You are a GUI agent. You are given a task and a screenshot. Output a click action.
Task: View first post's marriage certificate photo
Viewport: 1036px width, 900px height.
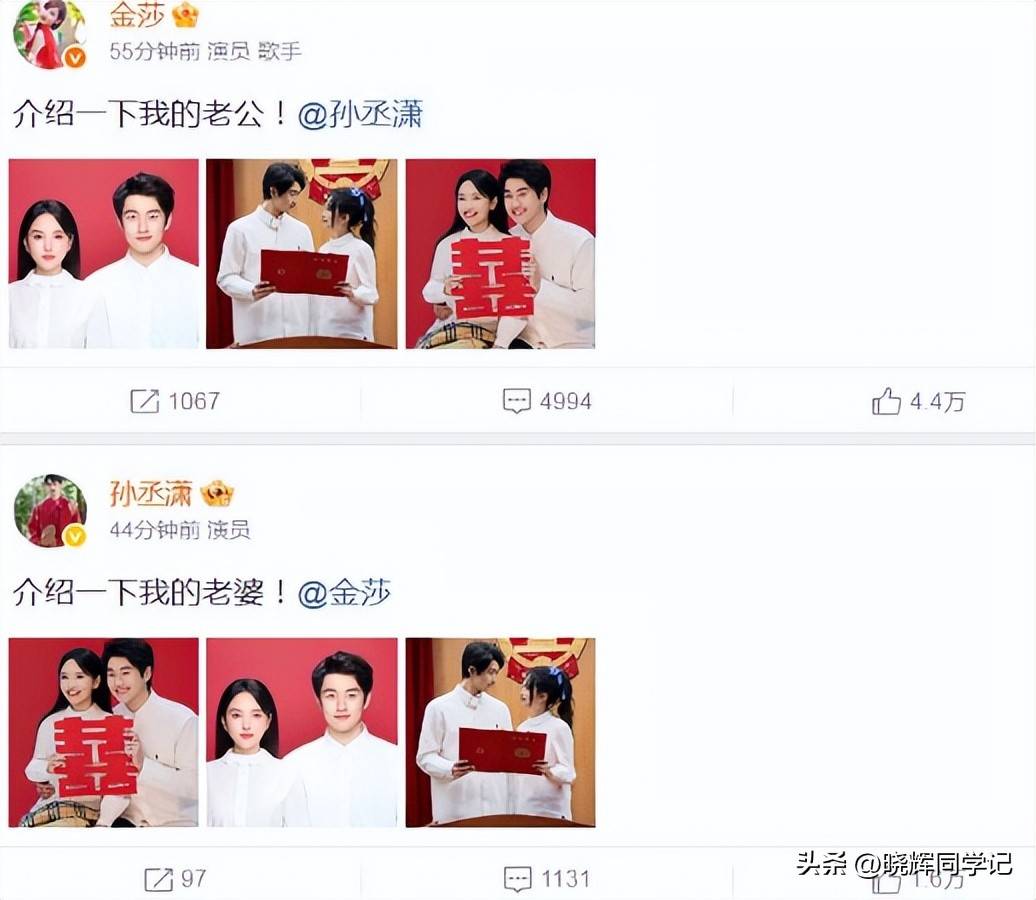(302, 254)
